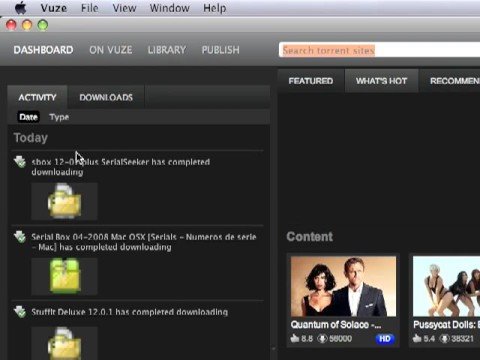Go to the DASHBOARD section
The height and width of the screenshot is (360, 480).
tap(43, 50)
